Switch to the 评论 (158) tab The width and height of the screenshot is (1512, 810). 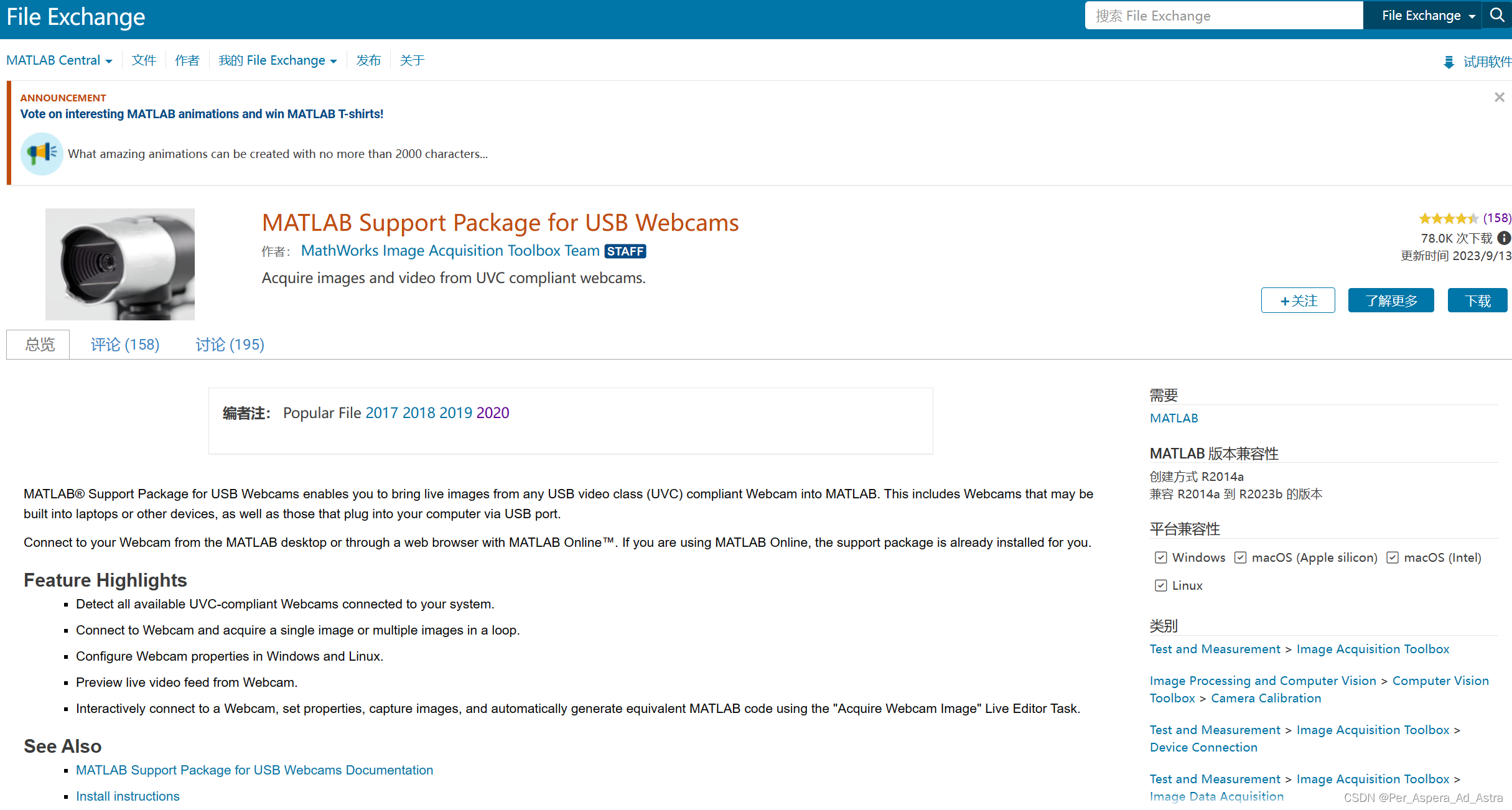(x=125, y=345)
